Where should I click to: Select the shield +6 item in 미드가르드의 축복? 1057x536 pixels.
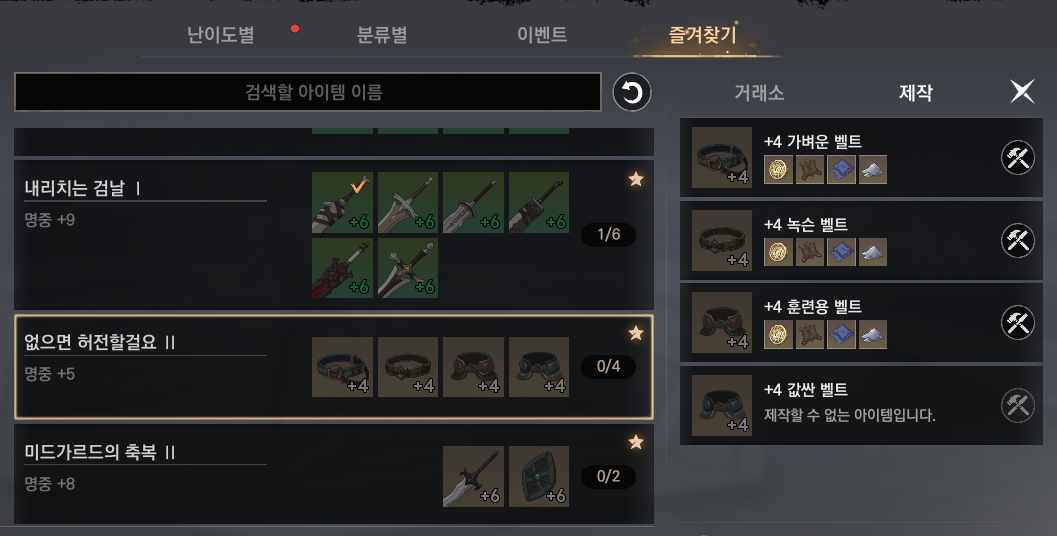click(539, 476)
